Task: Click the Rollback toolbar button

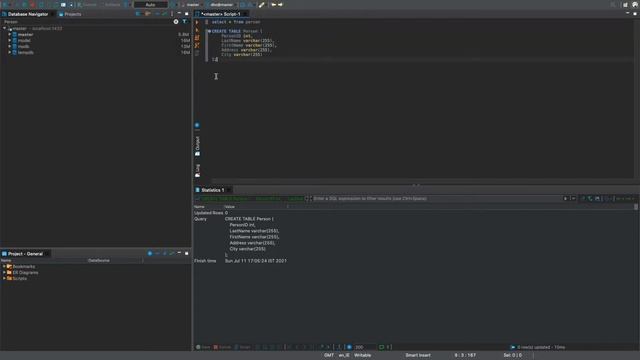Action: click(110, 4)
